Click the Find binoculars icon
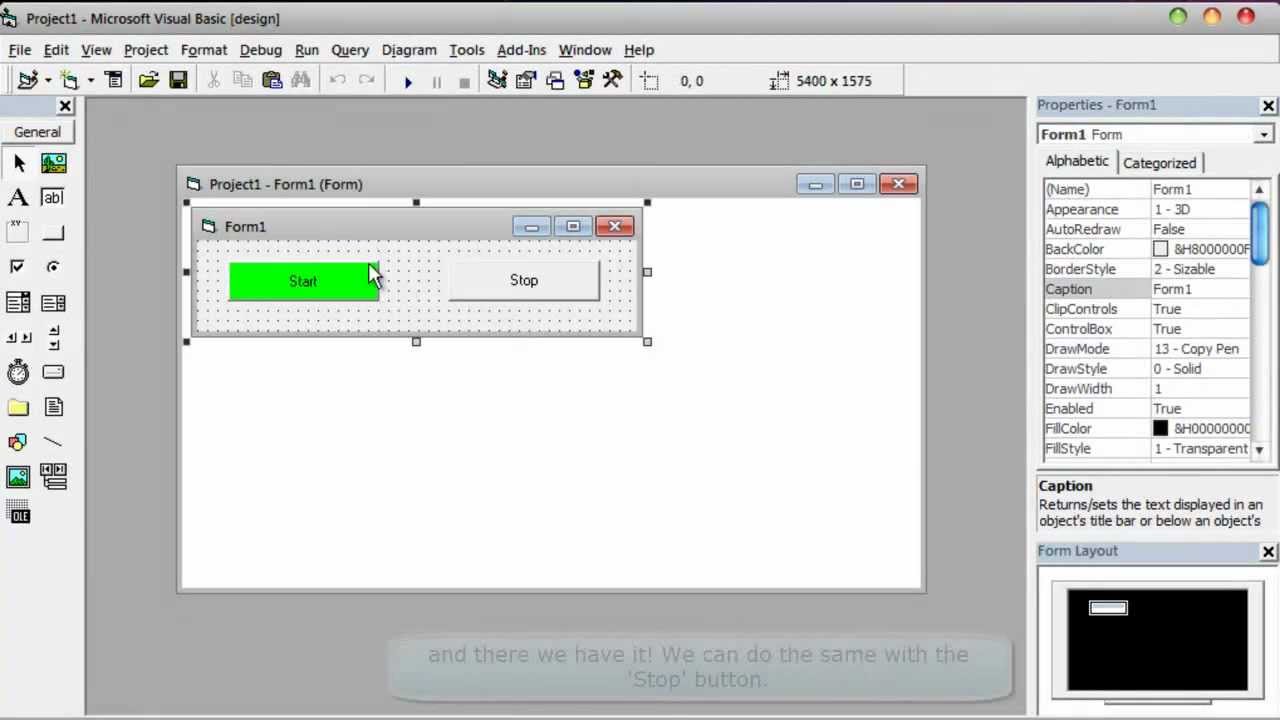 [x=301, y=81]
